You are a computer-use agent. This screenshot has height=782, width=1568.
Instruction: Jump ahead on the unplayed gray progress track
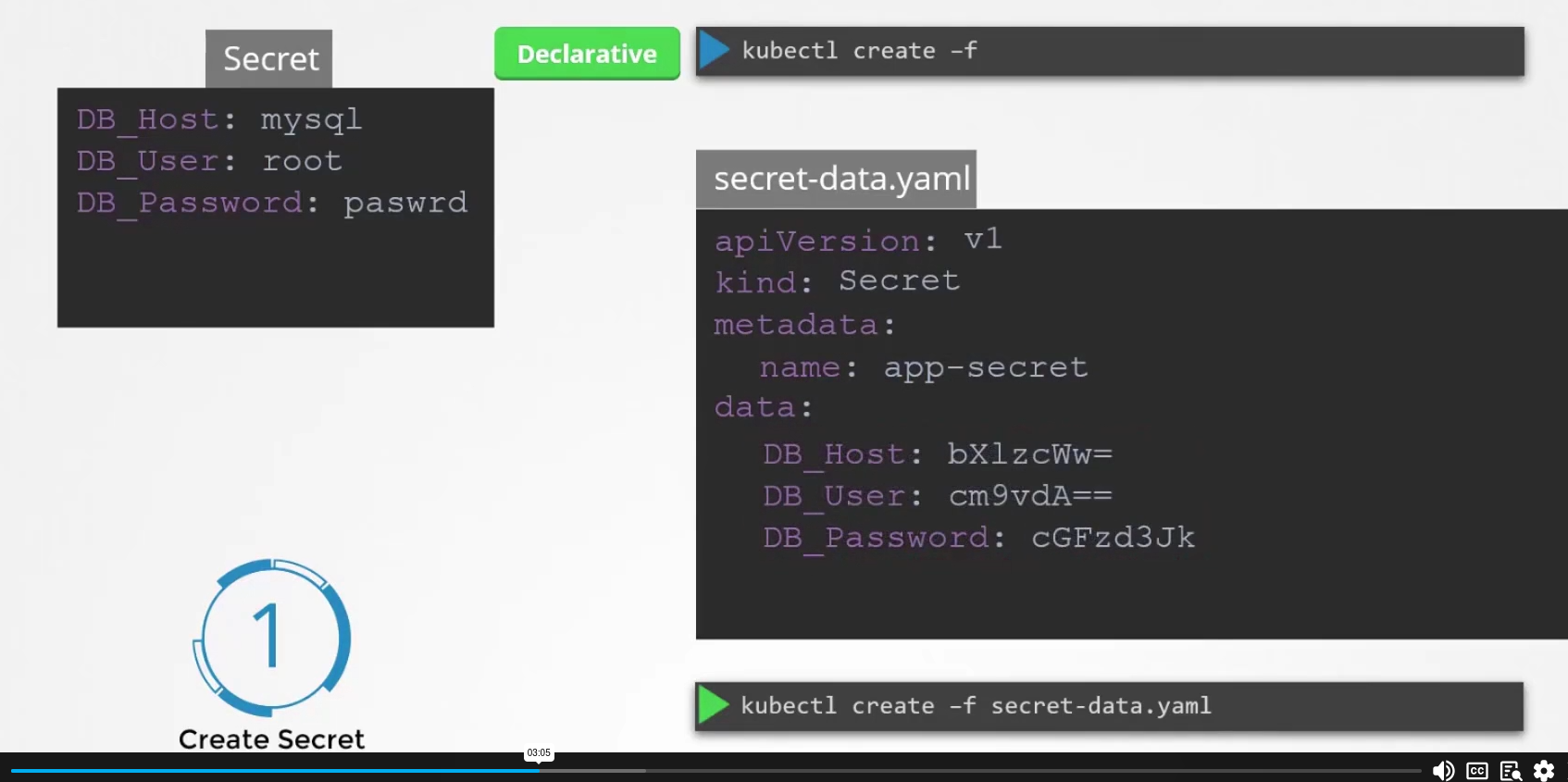(1018, 770)
